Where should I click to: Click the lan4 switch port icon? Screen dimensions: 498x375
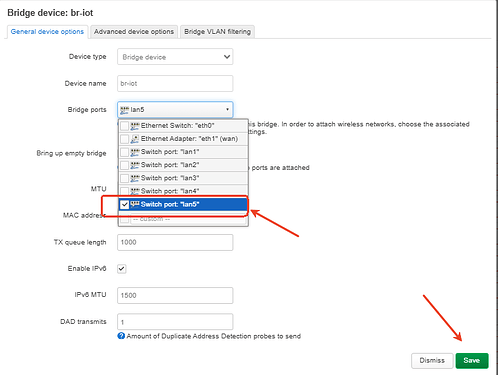click(x=135, y=191)
